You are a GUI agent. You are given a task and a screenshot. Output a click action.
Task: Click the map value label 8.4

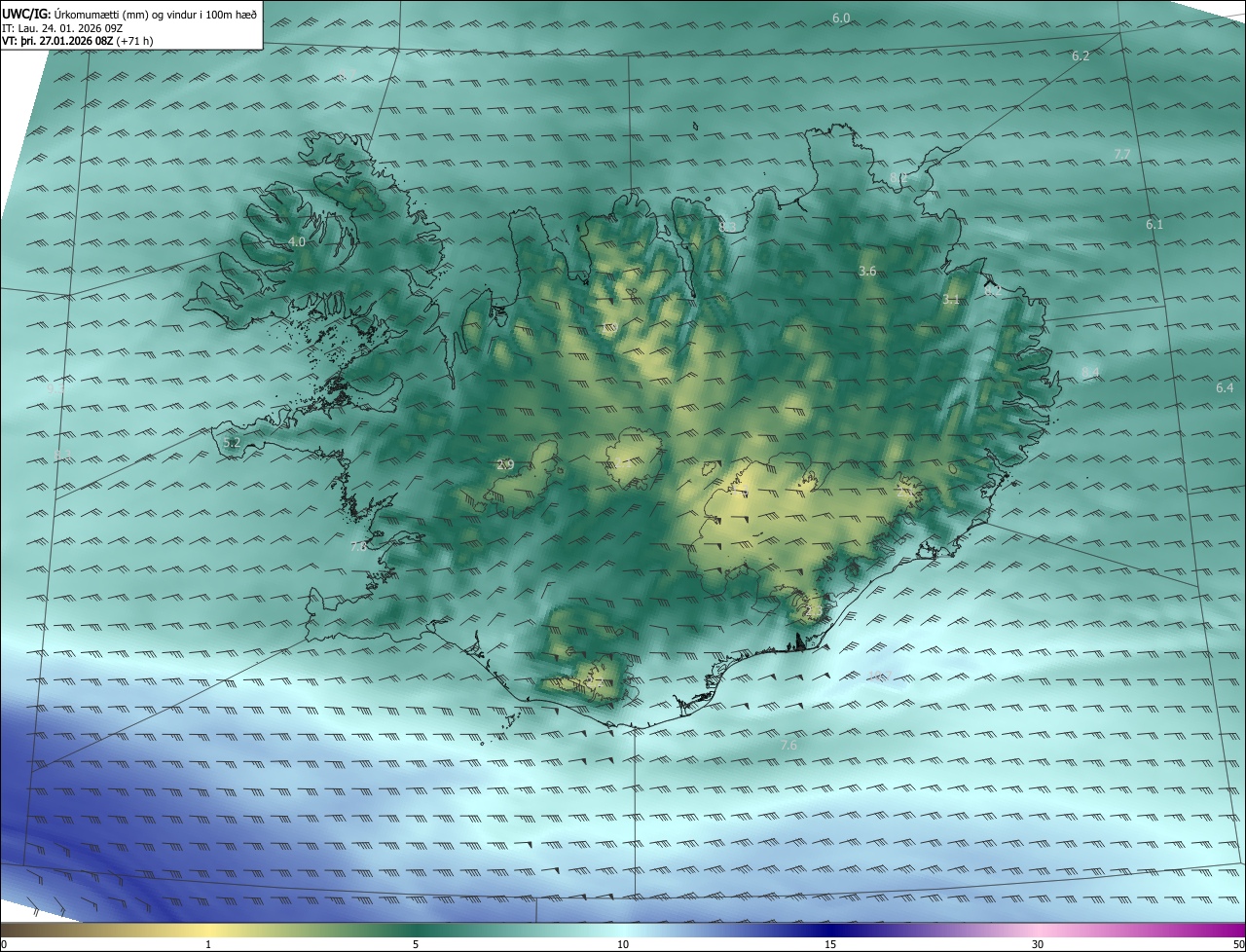(x=1090, y=373)
